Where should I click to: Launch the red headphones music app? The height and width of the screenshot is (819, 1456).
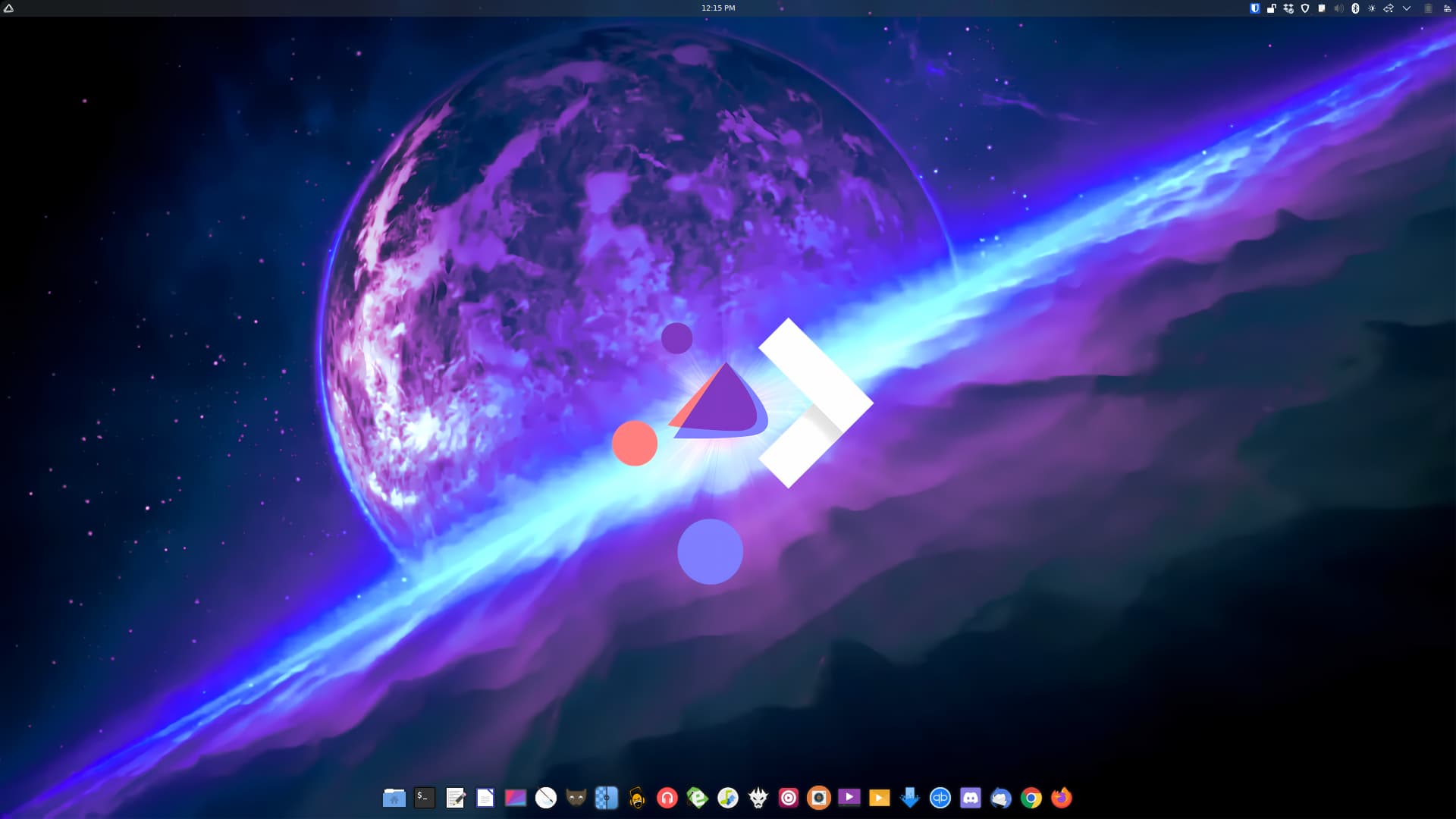(667, 798)
